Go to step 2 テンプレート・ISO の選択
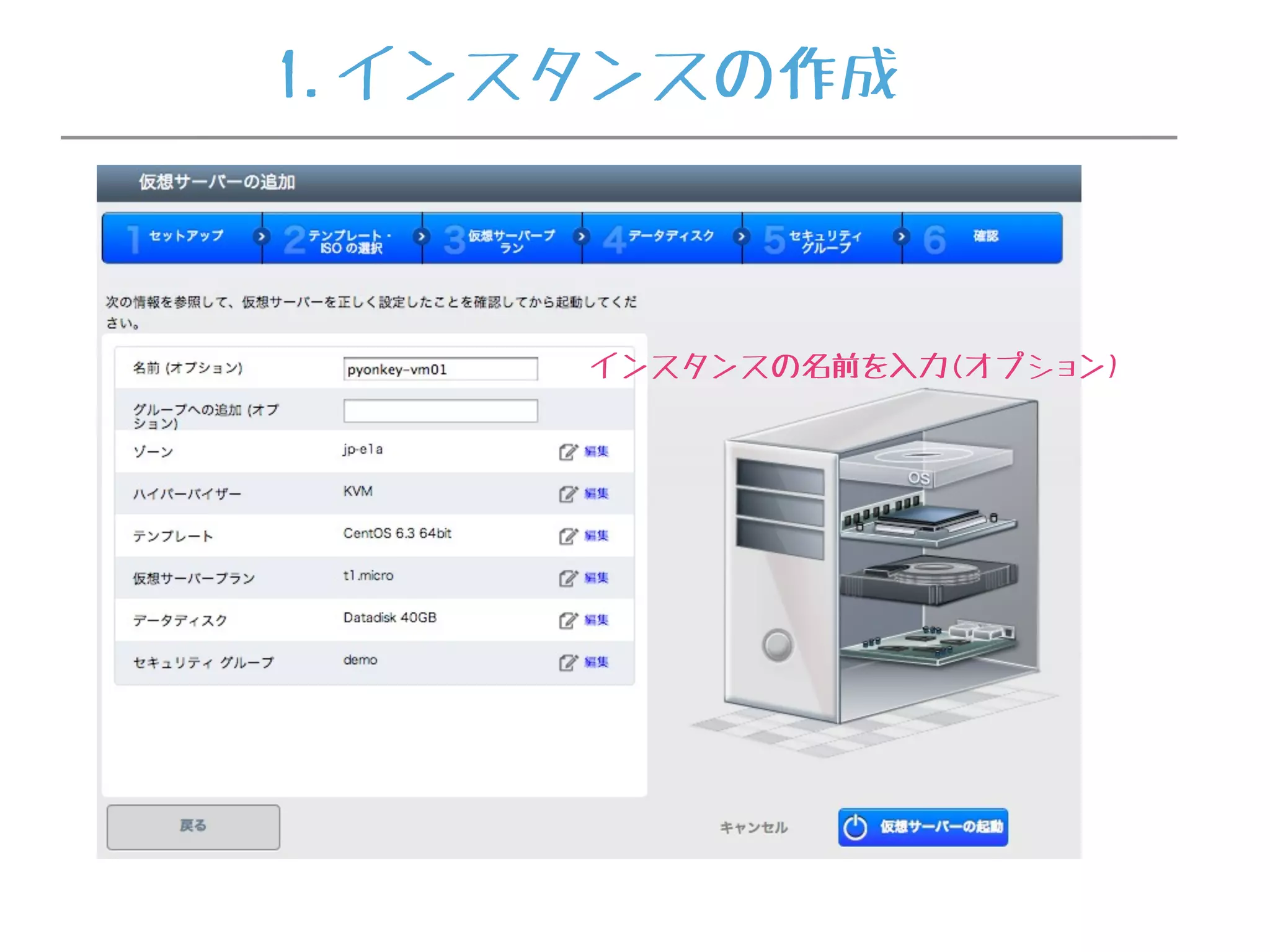This screenshot has height=952, width=1270. [350, 240]
